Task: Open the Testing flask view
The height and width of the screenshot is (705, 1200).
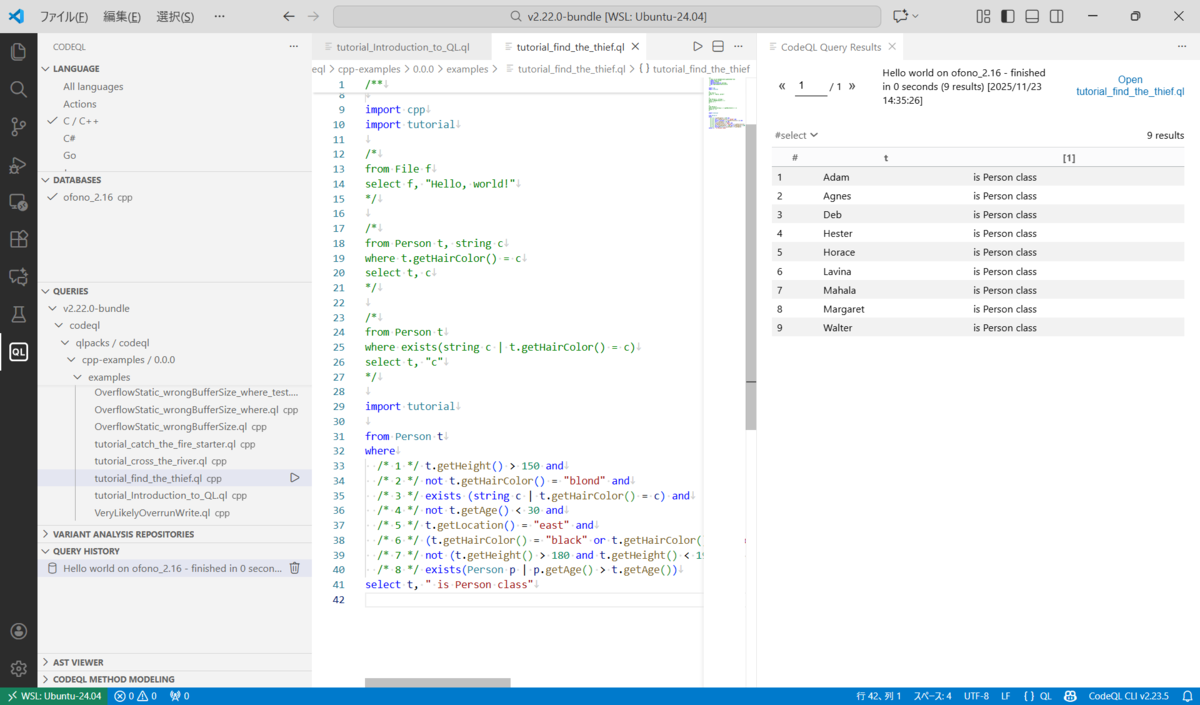Action: click(18, 314)
